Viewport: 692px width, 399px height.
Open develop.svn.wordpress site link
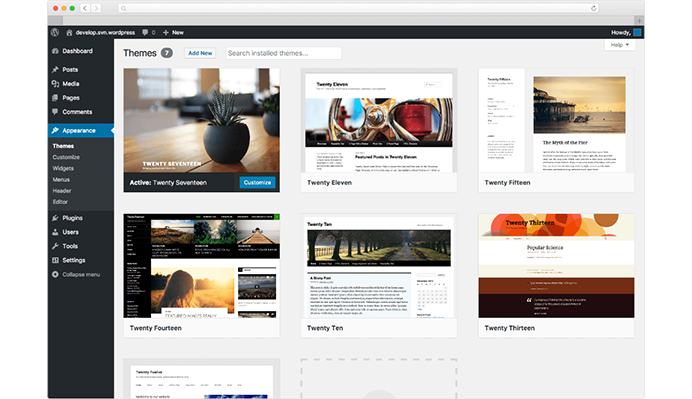click(105, 32)
